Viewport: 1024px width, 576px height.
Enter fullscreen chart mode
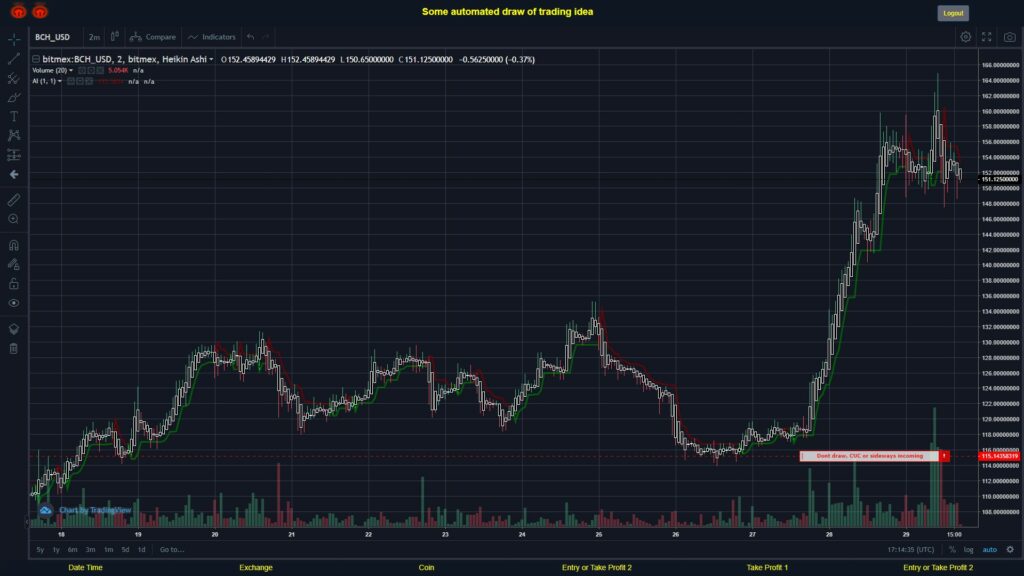987,37
